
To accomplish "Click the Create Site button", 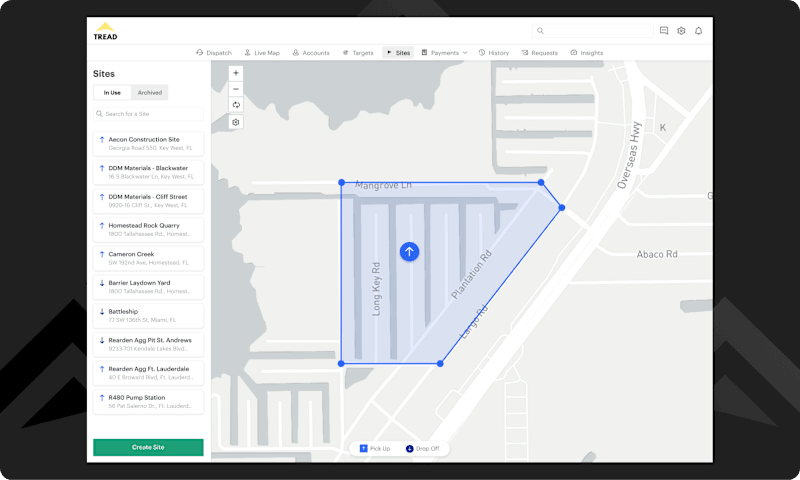I will 148,447.
